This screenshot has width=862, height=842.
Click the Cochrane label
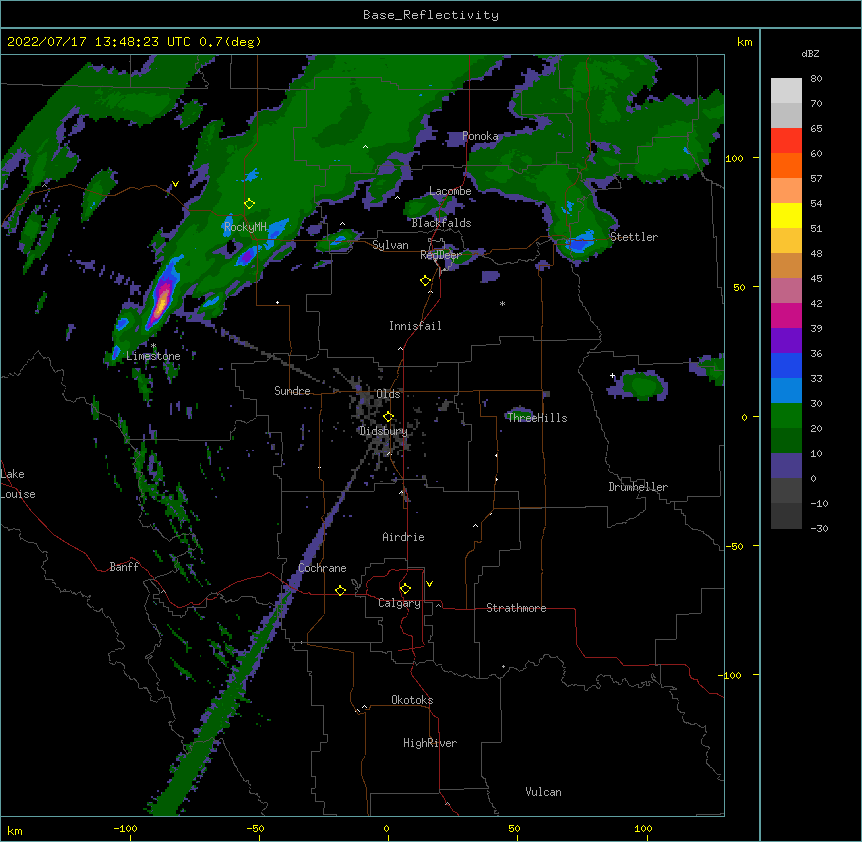click(x=322, y=568)
